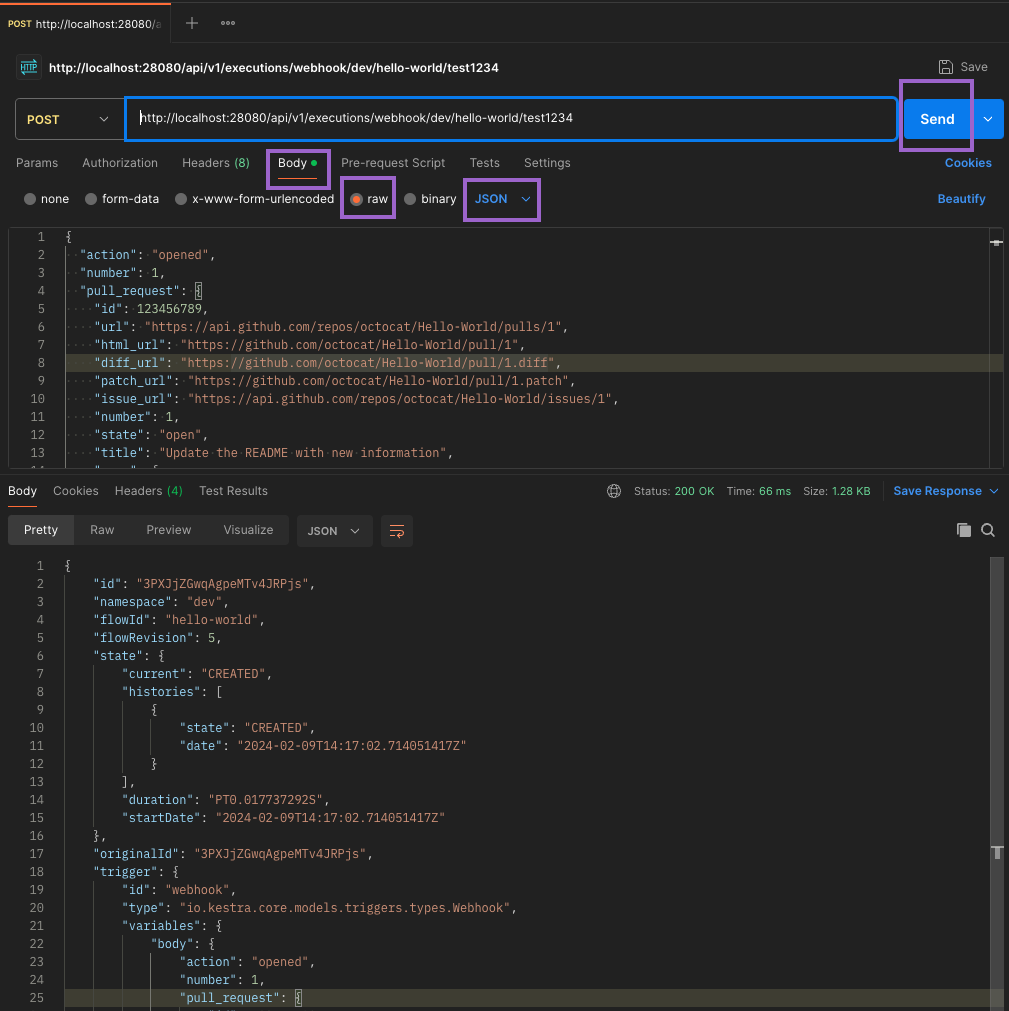Select the none body option
1009x1011 pixels.
pos(46,199)
